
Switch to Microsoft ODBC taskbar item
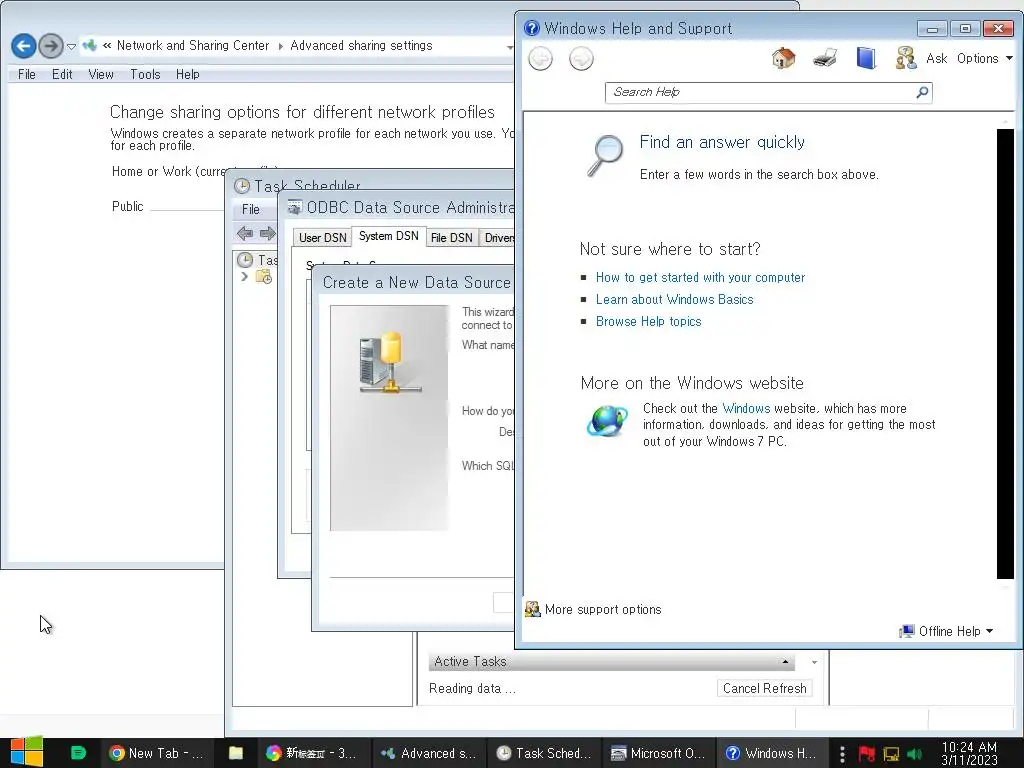coord(658,753)
